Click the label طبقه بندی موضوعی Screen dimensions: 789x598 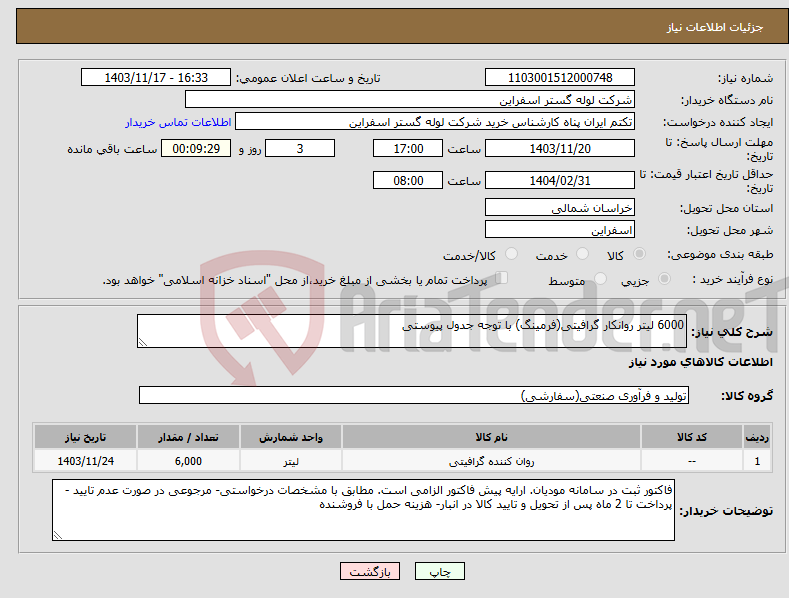coord(720,254)
